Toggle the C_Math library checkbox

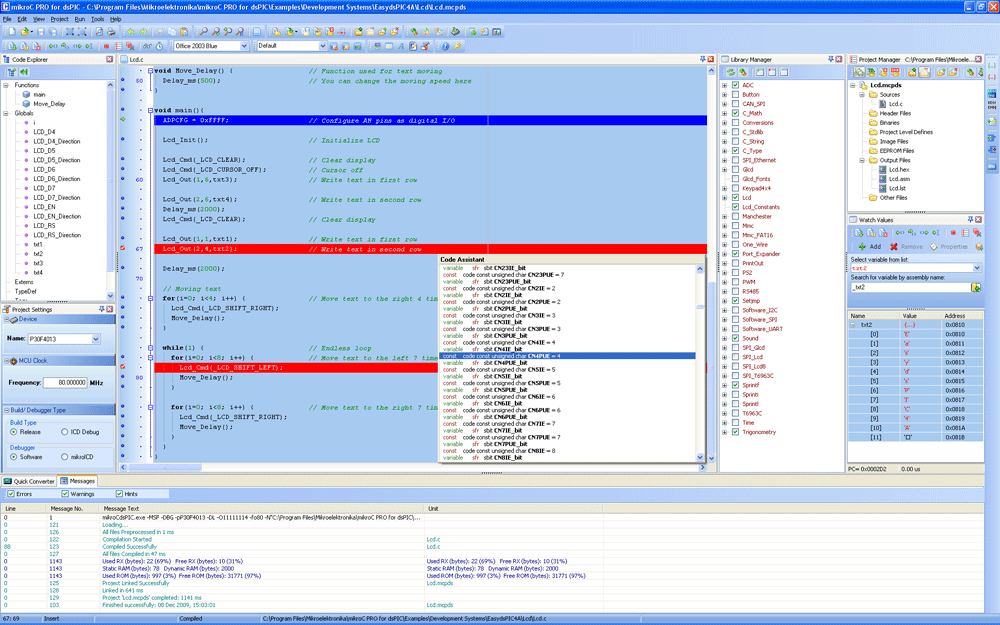735,113
